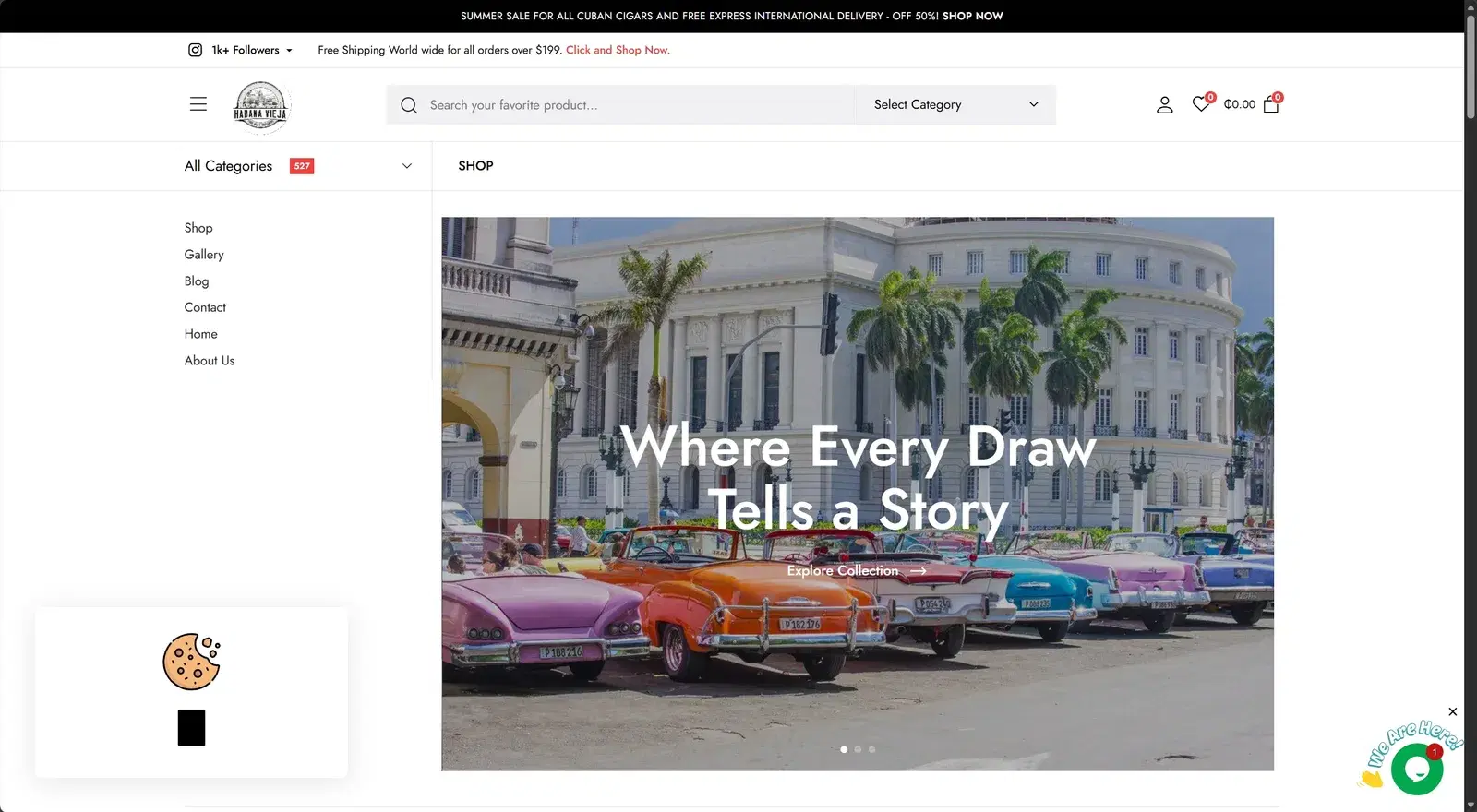Open Gallery in the sidebar
1477x812 pixels.
(x=204, y=255)
